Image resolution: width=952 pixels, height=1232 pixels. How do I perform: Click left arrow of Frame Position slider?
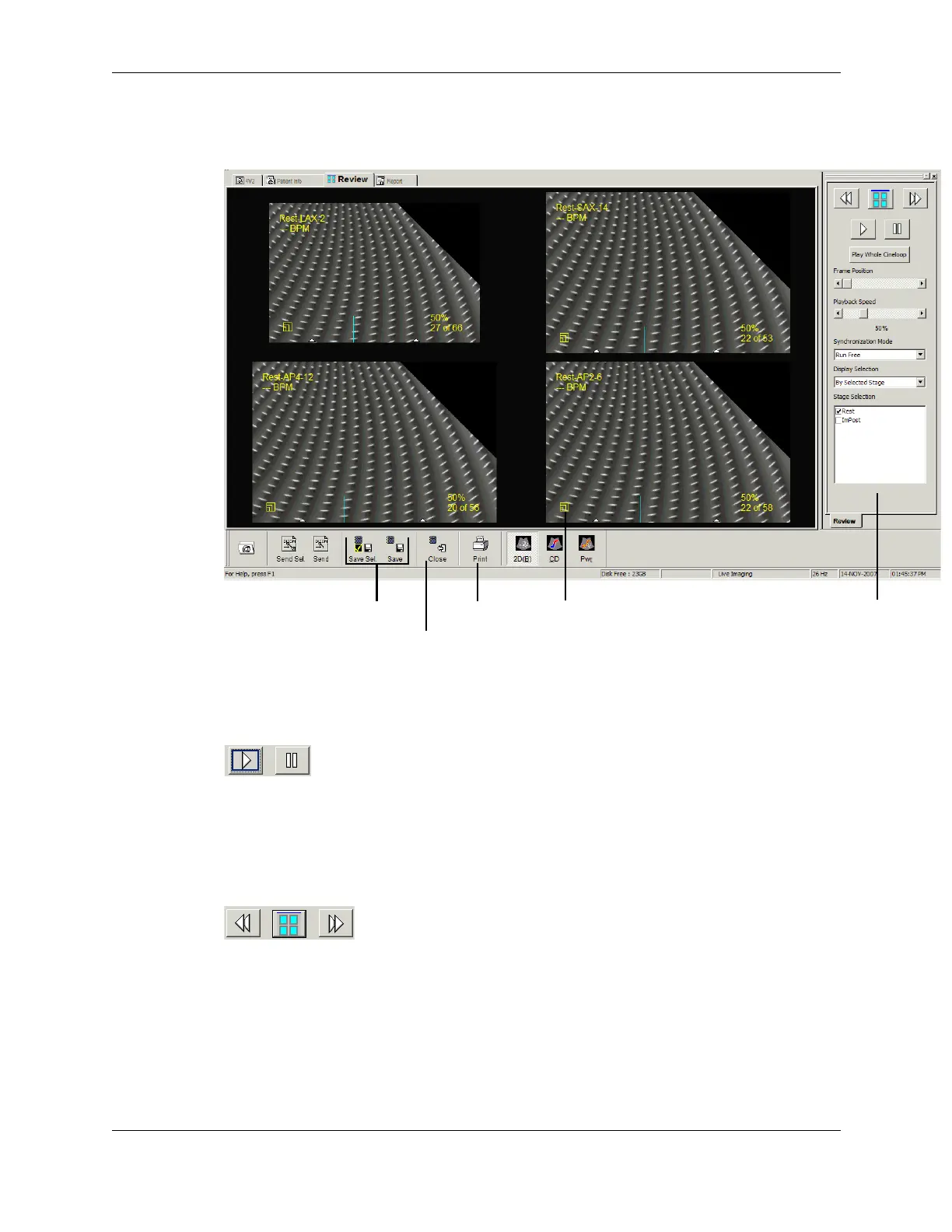pos(838,284)
